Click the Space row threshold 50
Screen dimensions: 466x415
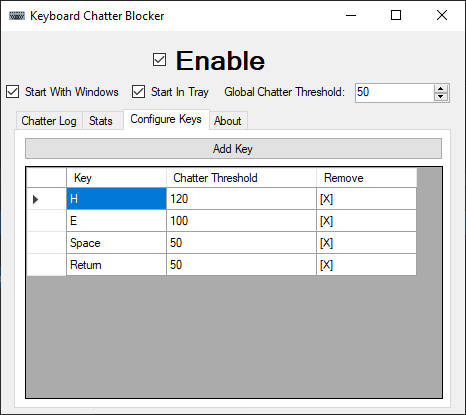click(241, 243)
